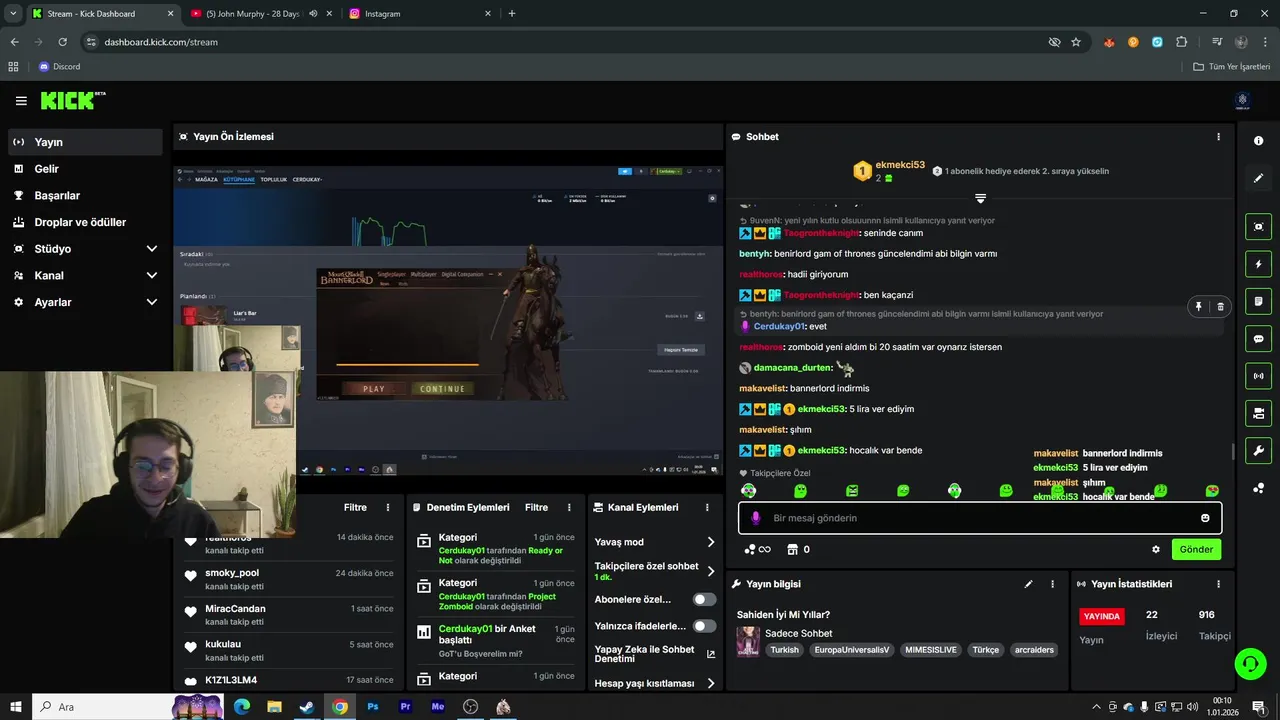The width and height of the screenshot is (1280, 720).
Task: Open a new browser tab
Action: click(512, 14)
